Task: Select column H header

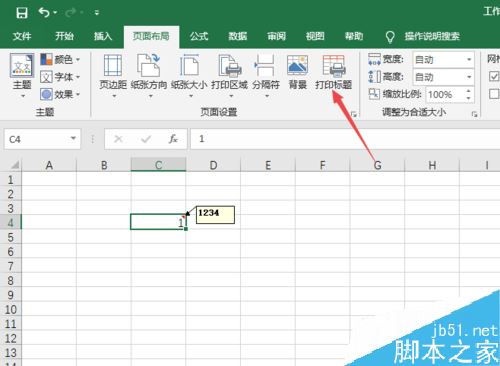Action: [x=432, y=165]
